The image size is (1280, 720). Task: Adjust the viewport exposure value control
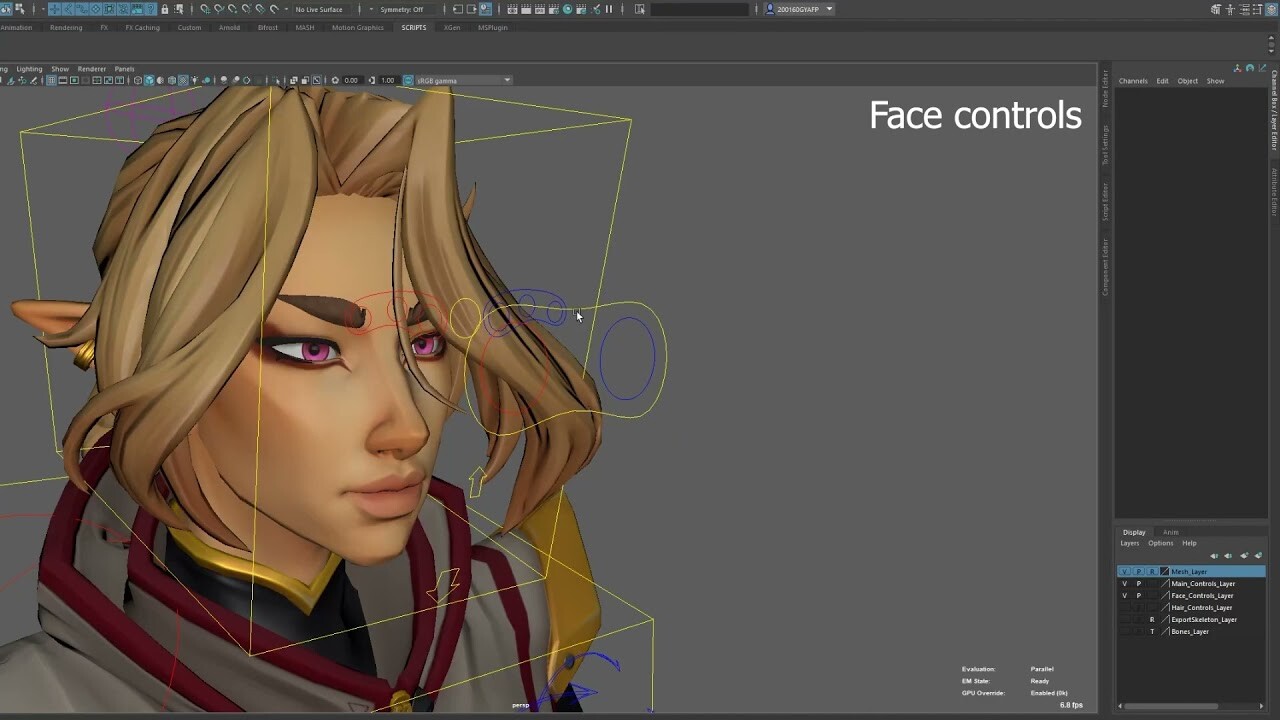(x=350, y=80)
